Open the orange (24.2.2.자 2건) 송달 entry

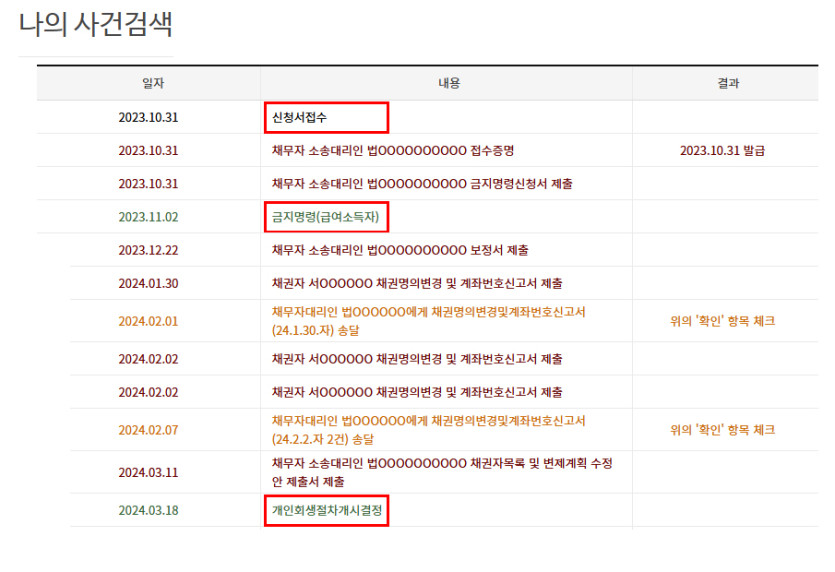pos(428,429)
